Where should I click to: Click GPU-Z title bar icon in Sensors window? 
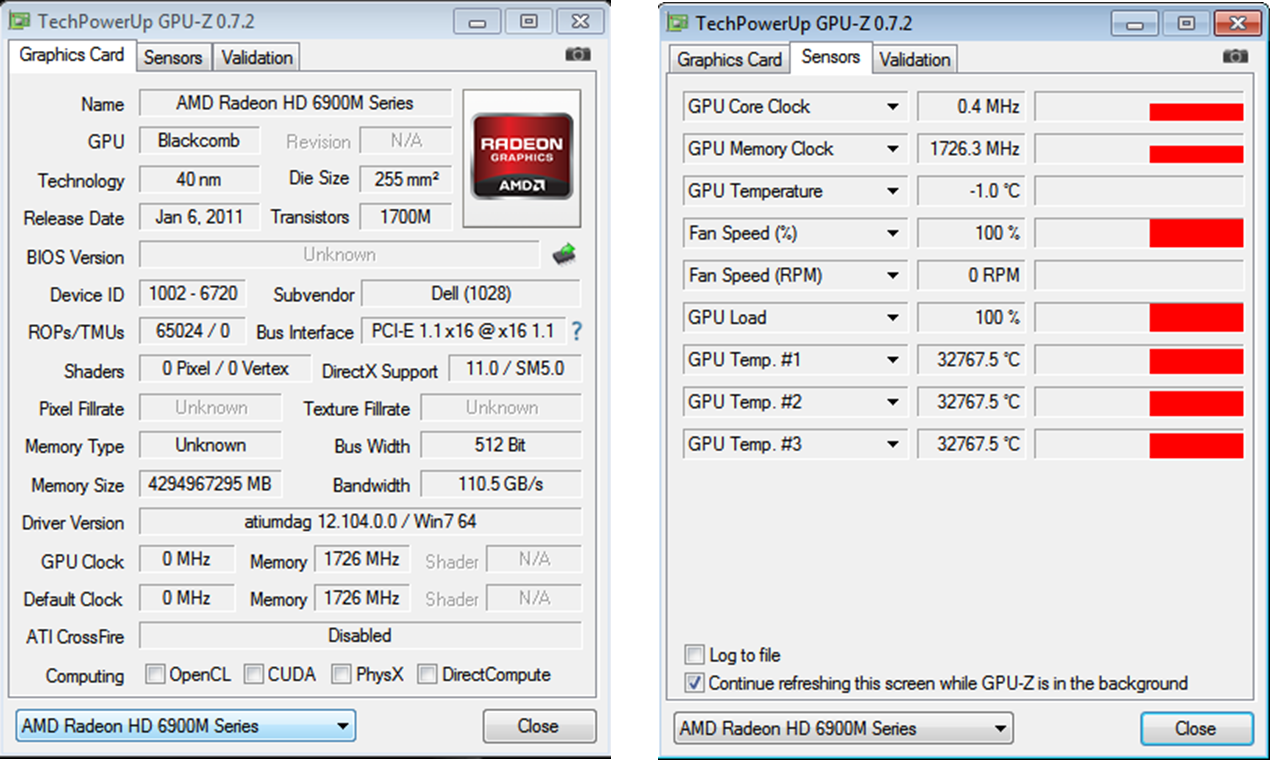click(x=679, y=23)
